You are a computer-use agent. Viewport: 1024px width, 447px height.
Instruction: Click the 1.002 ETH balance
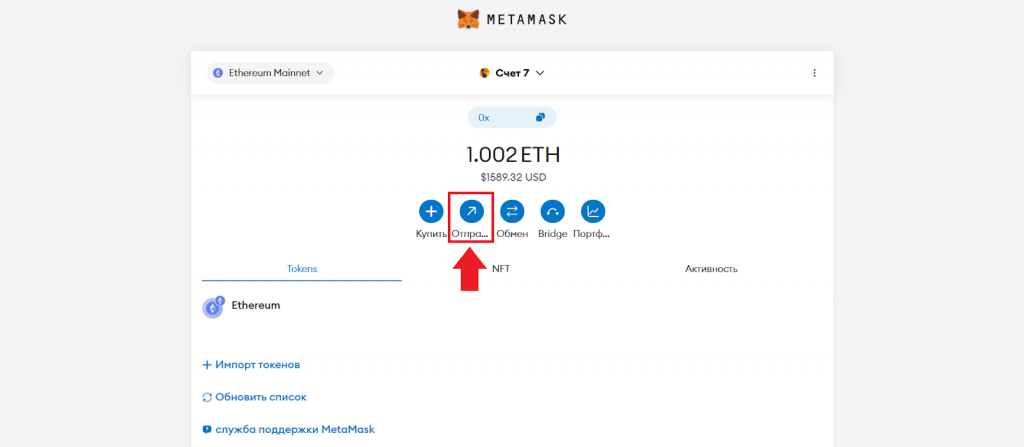coord(513,155)
